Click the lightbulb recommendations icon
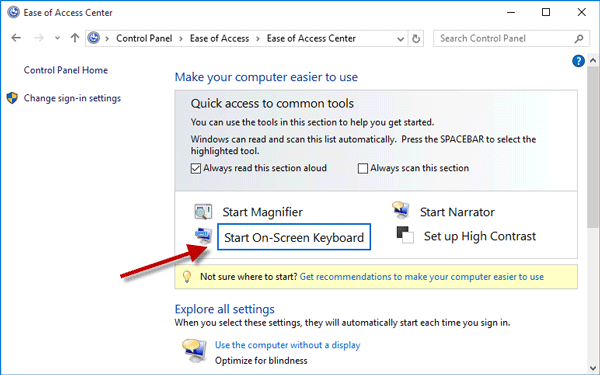This screenshot has height=375, width=600. click(x=187, y=277)
